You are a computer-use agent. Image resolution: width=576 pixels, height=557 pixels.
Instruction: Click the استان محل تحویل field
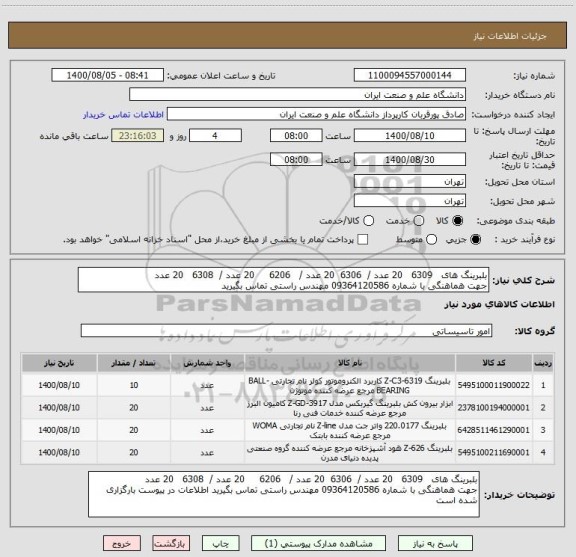pyautogui.click(x=410, y=182)
